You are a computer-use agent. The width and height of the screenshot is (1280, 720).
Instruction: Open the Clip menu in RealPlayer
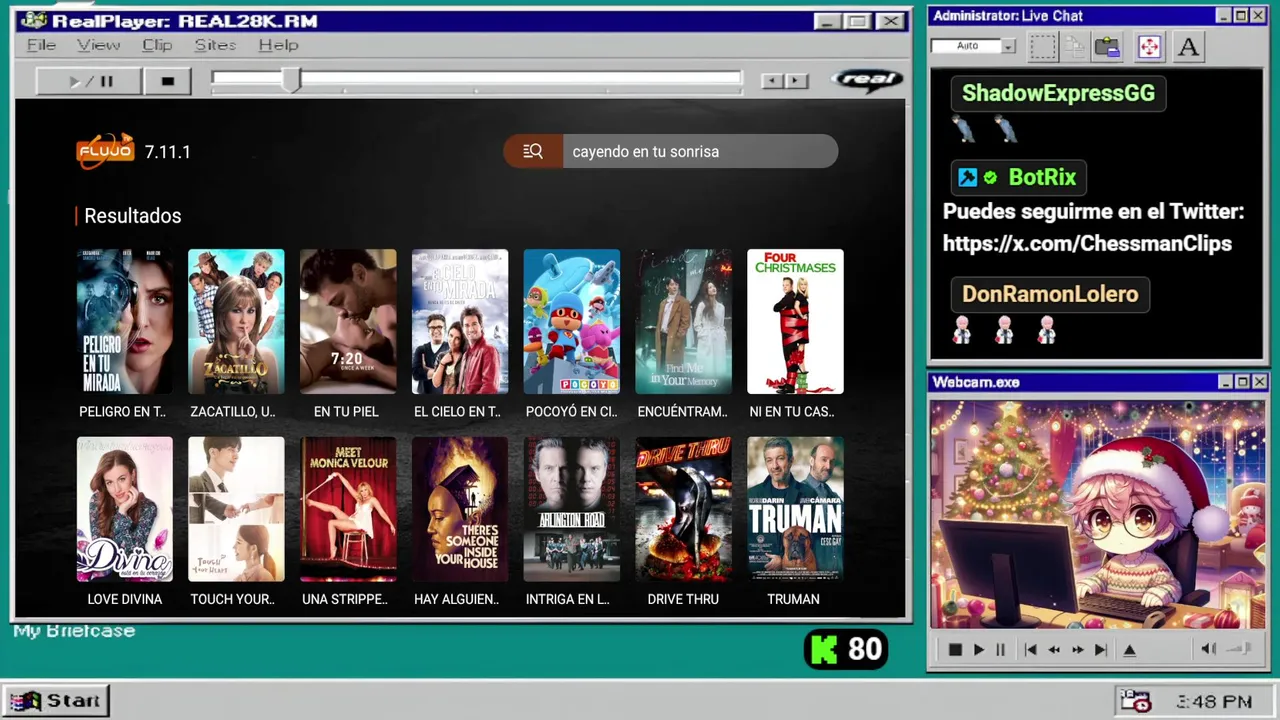pos(157,45)
